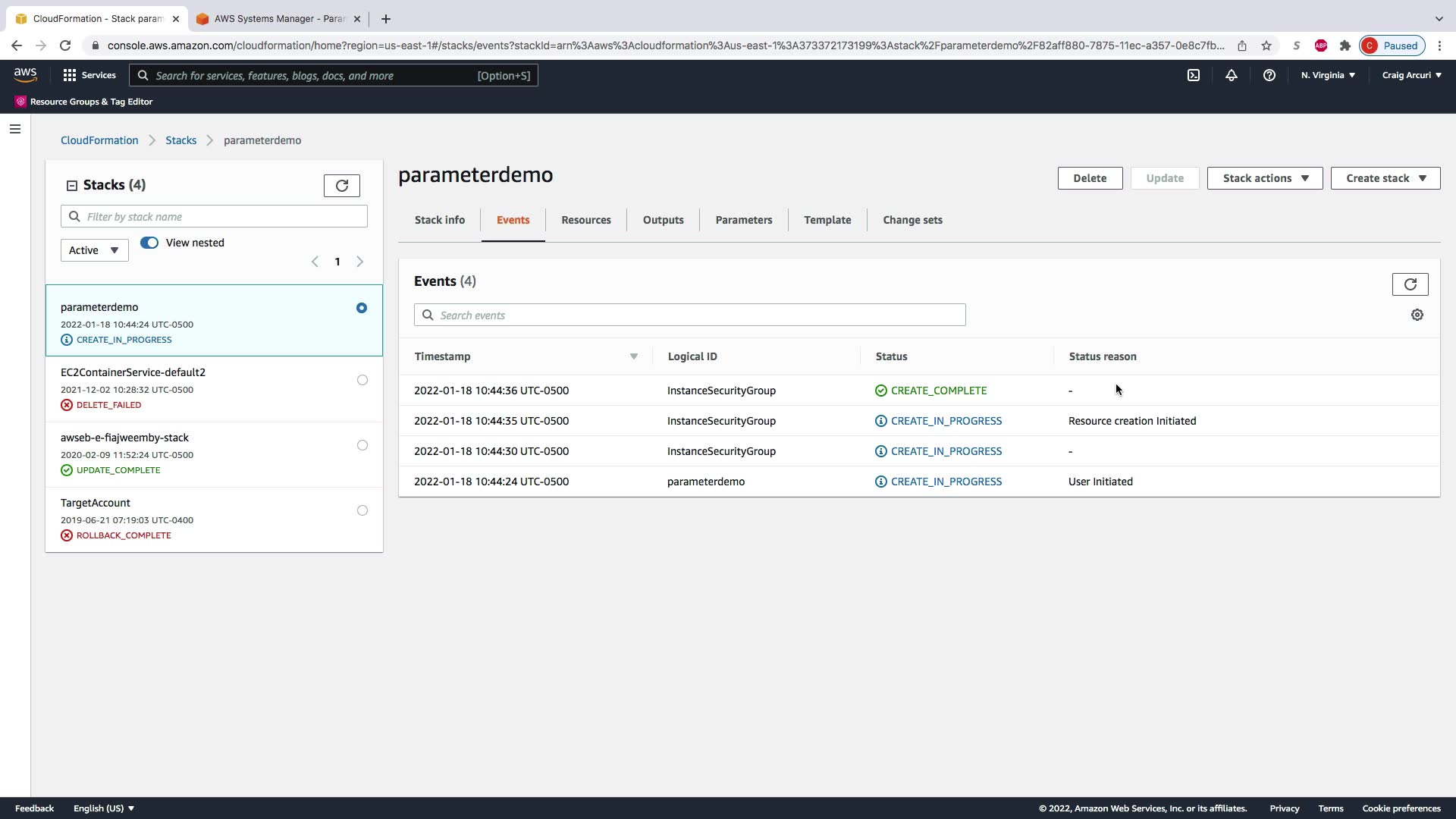Open events table settings gear
This screenshot has width=1456, height=819.
(1417, 315)
